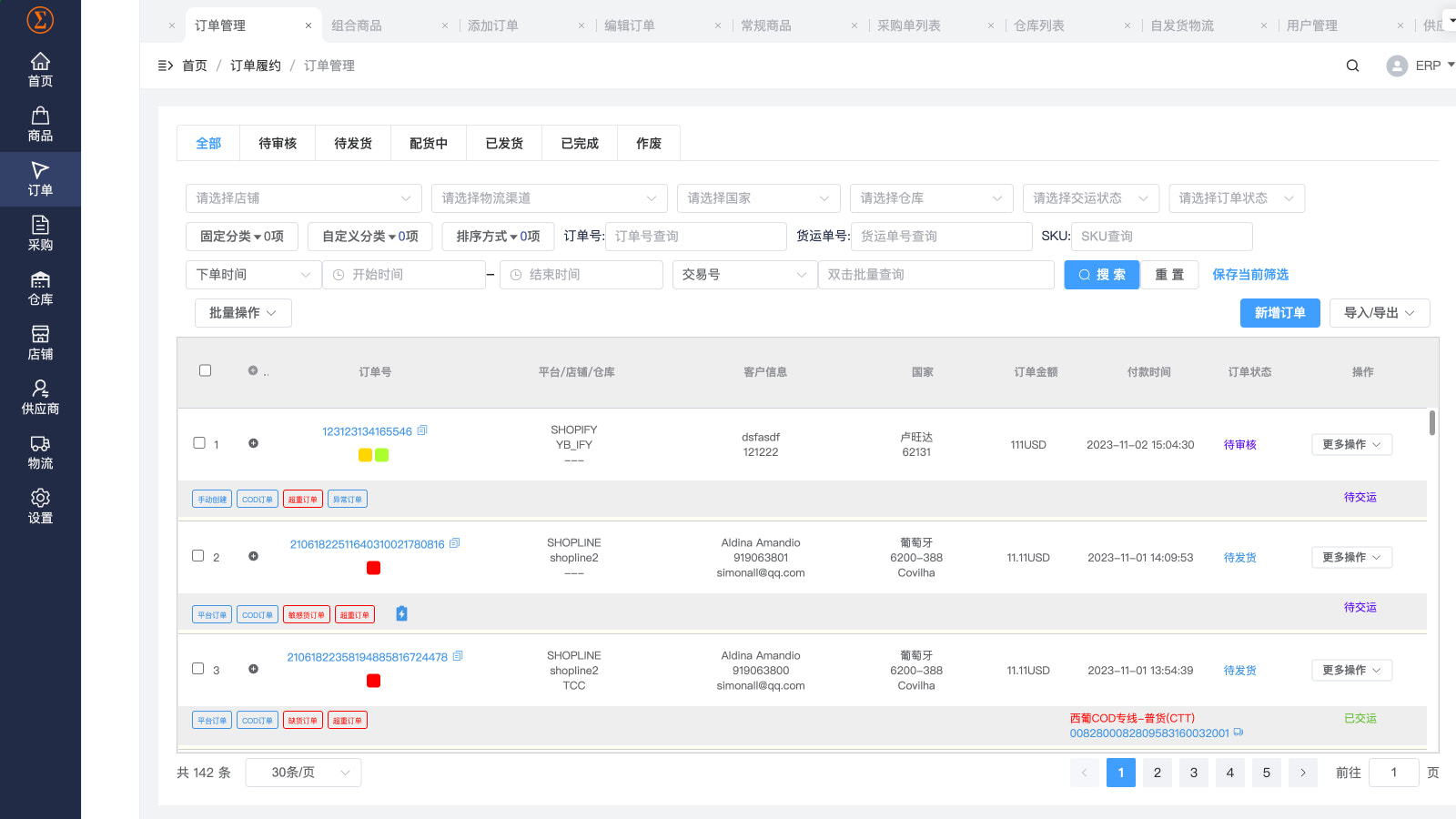Expand row 1 details with plus icon
The width and height of the screenshot is (1456, 819).
pyautogui.click(x=253, y=443)
